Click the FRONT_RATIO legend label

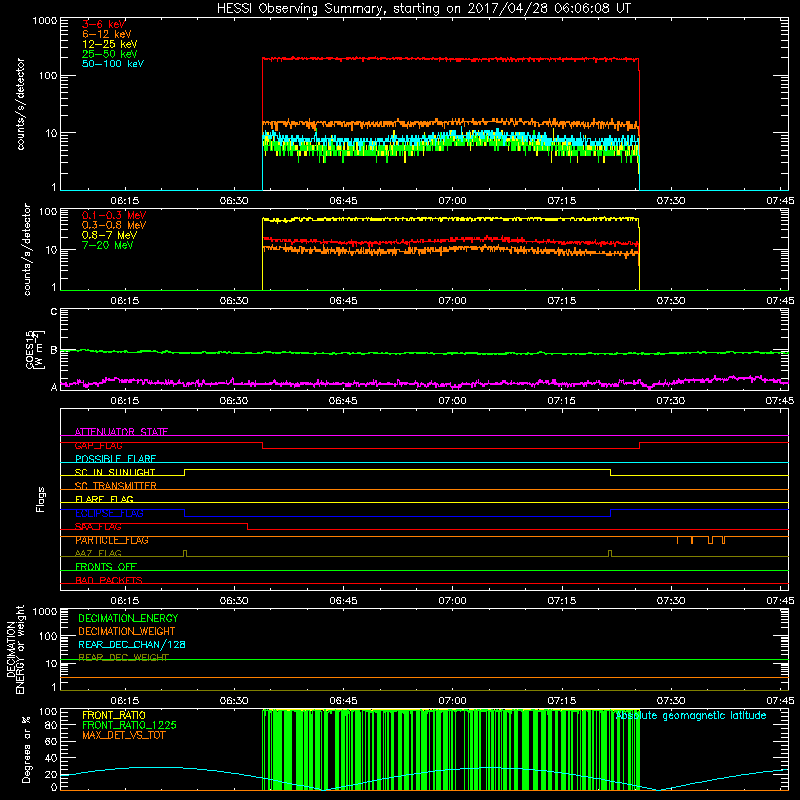click(x=114, y=715)
